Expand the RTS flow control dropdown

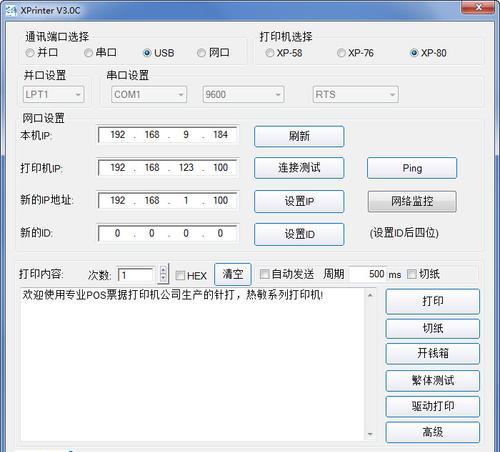pyautogui.click(x=355, y=95)
